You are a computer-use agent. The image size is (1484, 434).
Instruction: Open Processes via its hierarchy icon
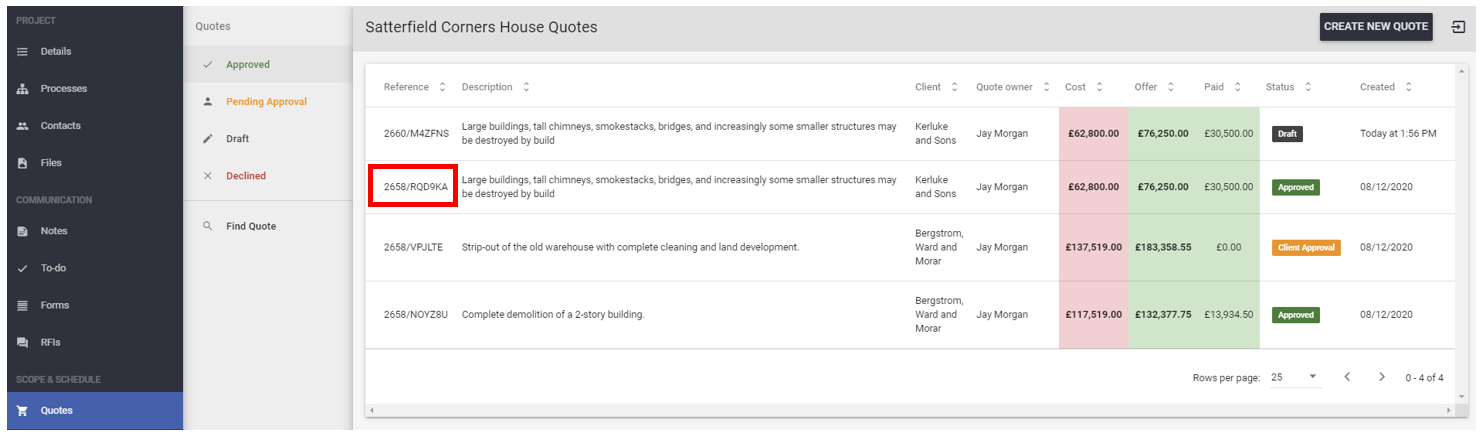(x=23, y=89)
